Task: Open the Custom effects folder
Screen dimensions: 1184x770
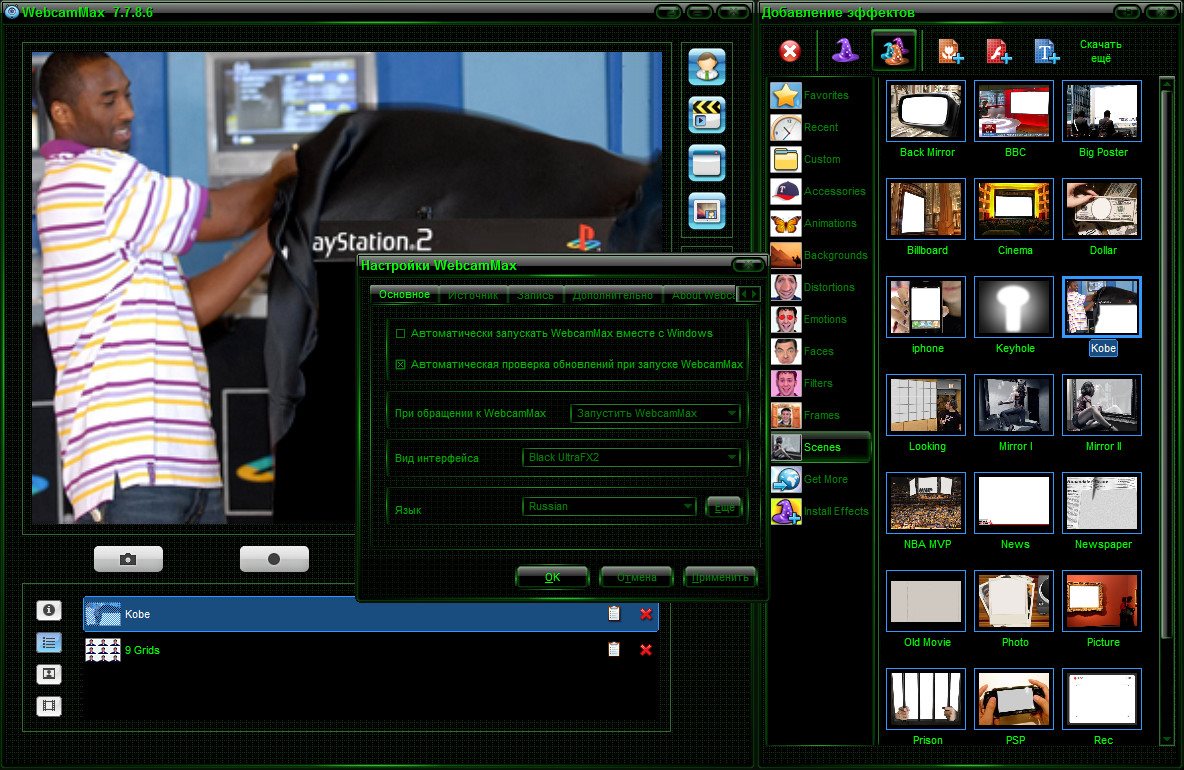Action: [x=819, y=159]
